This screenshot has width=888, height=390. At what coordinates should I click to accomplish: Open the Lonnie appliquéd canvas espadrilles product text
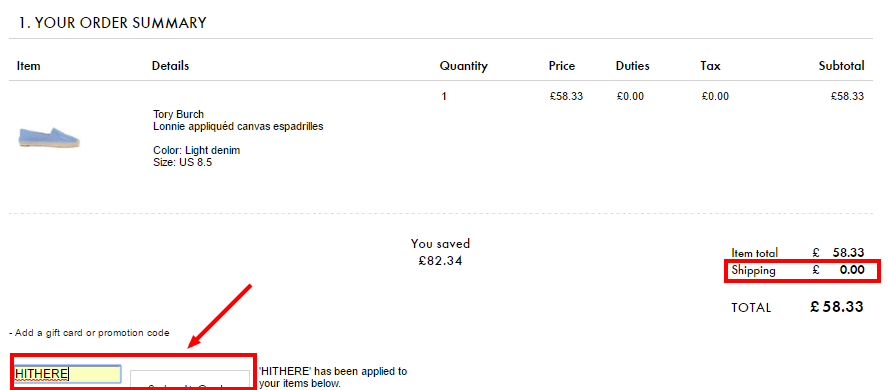238,127
